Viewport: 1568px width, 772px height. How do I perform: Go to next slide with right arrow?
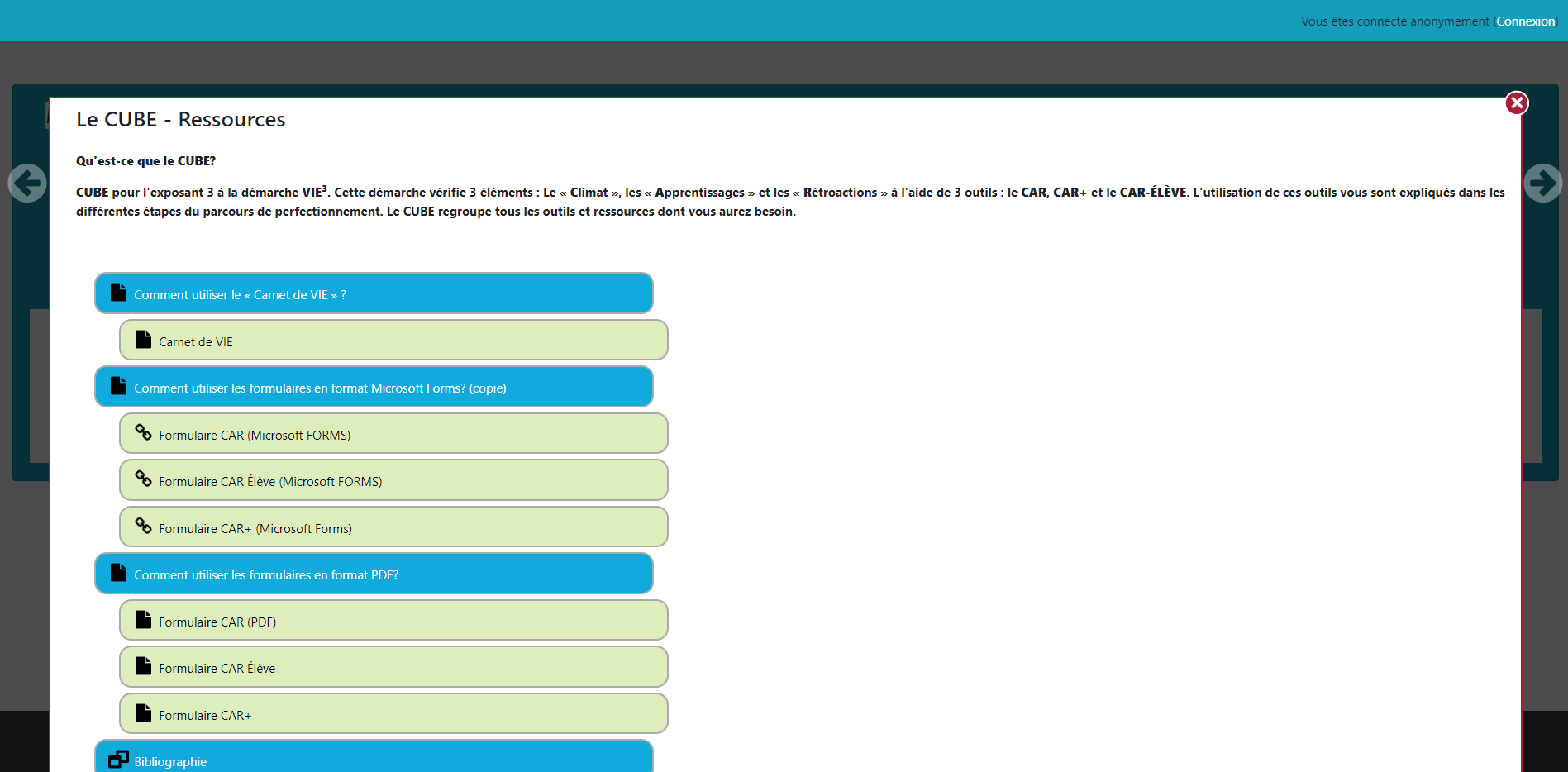[1542, 183]
